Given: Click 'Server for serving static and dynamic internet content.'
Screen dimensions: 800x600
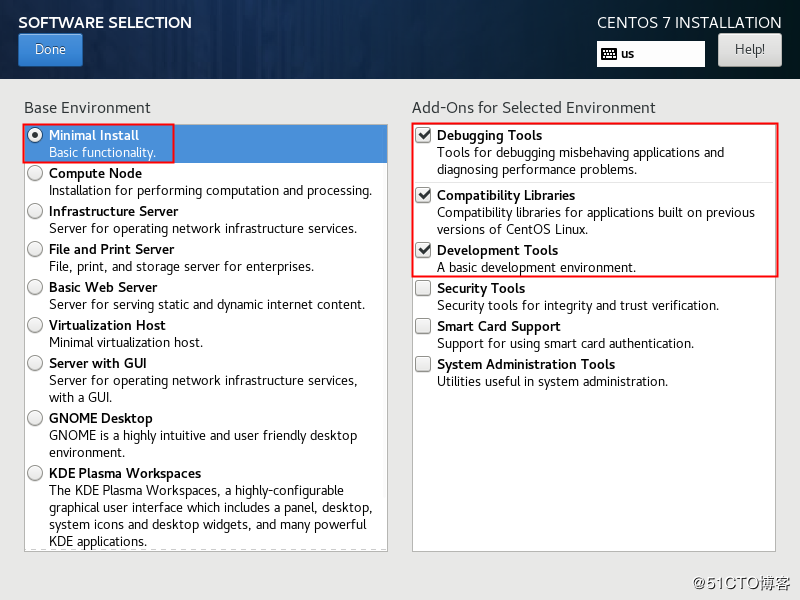Looking at the screenshot, I should 207,305.
